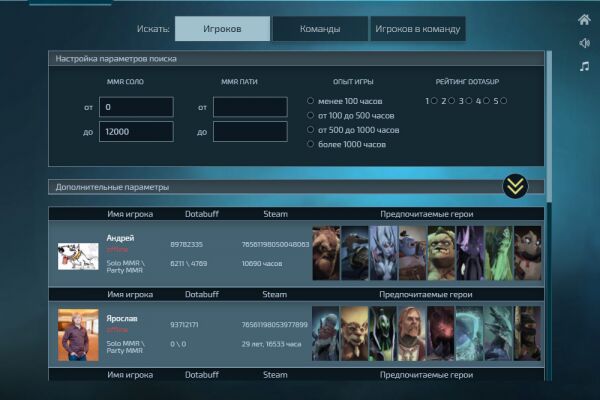600x400 pixels.
Task: Open the 'Игроков в команду' tab
Action: (x=418, y=29)
